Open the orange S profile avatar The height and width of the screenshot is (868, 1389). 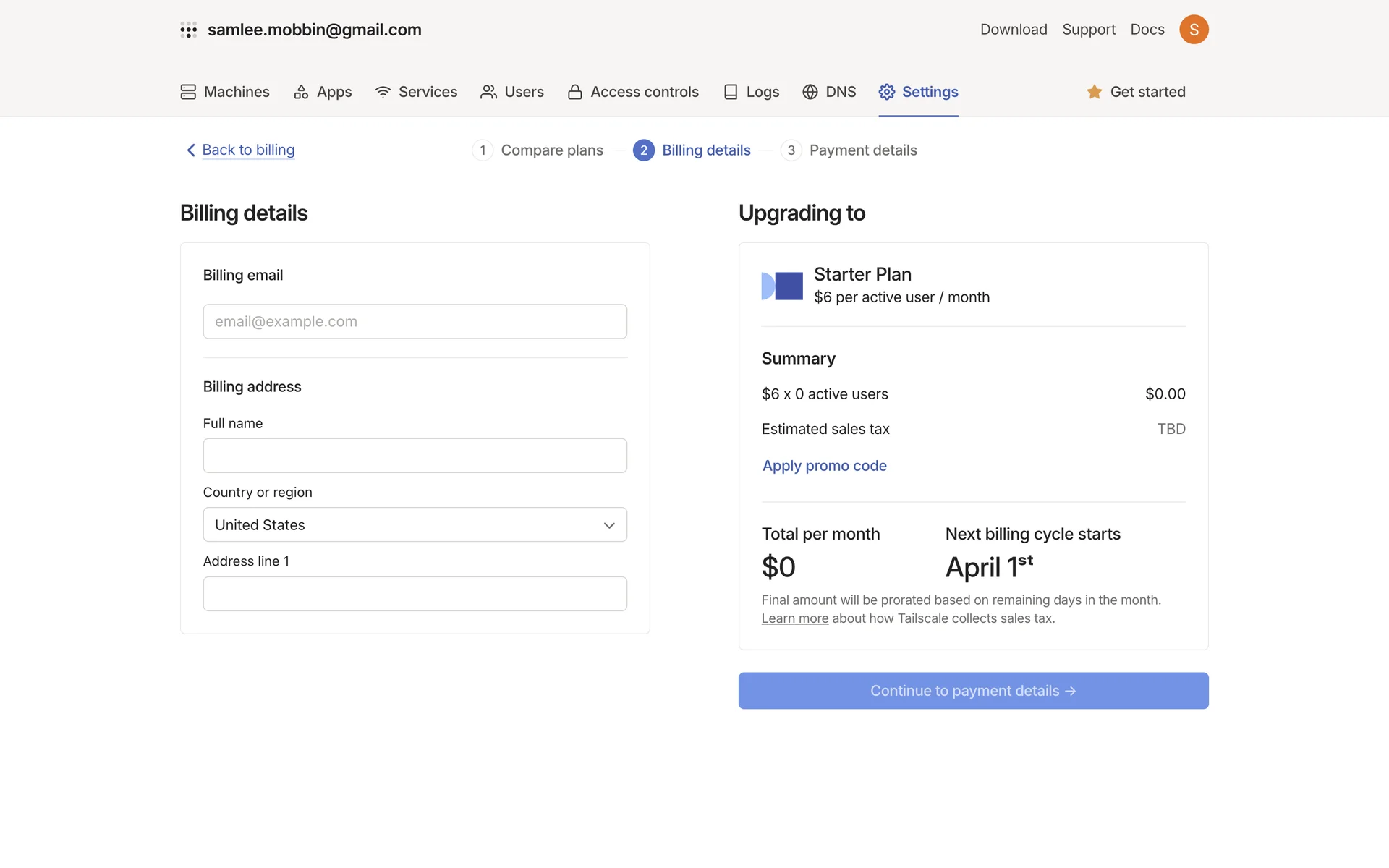point(1194,30)
